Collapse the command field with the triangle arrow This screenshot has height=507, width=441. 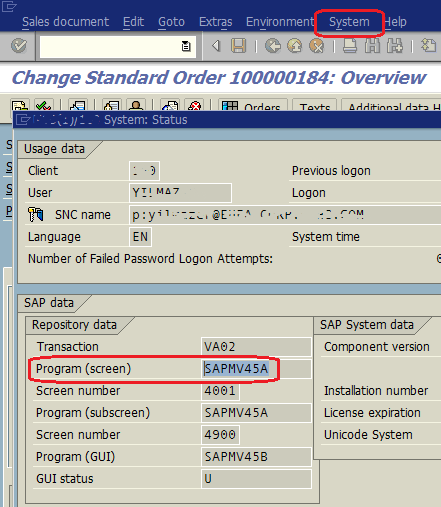[x=216, y=46]
